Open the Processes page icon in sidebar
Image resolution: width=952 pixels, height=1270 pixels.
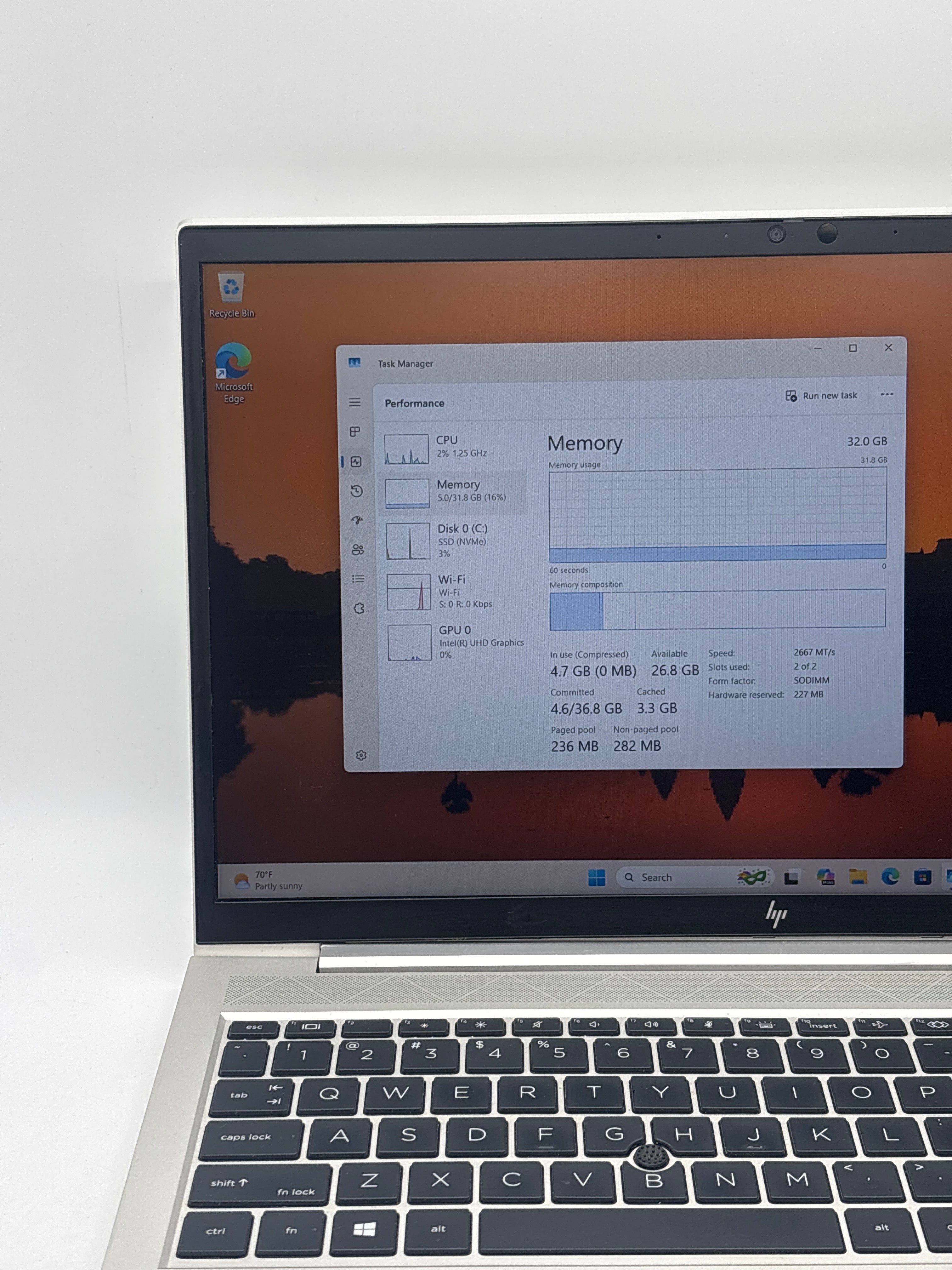tap(355, 431)
